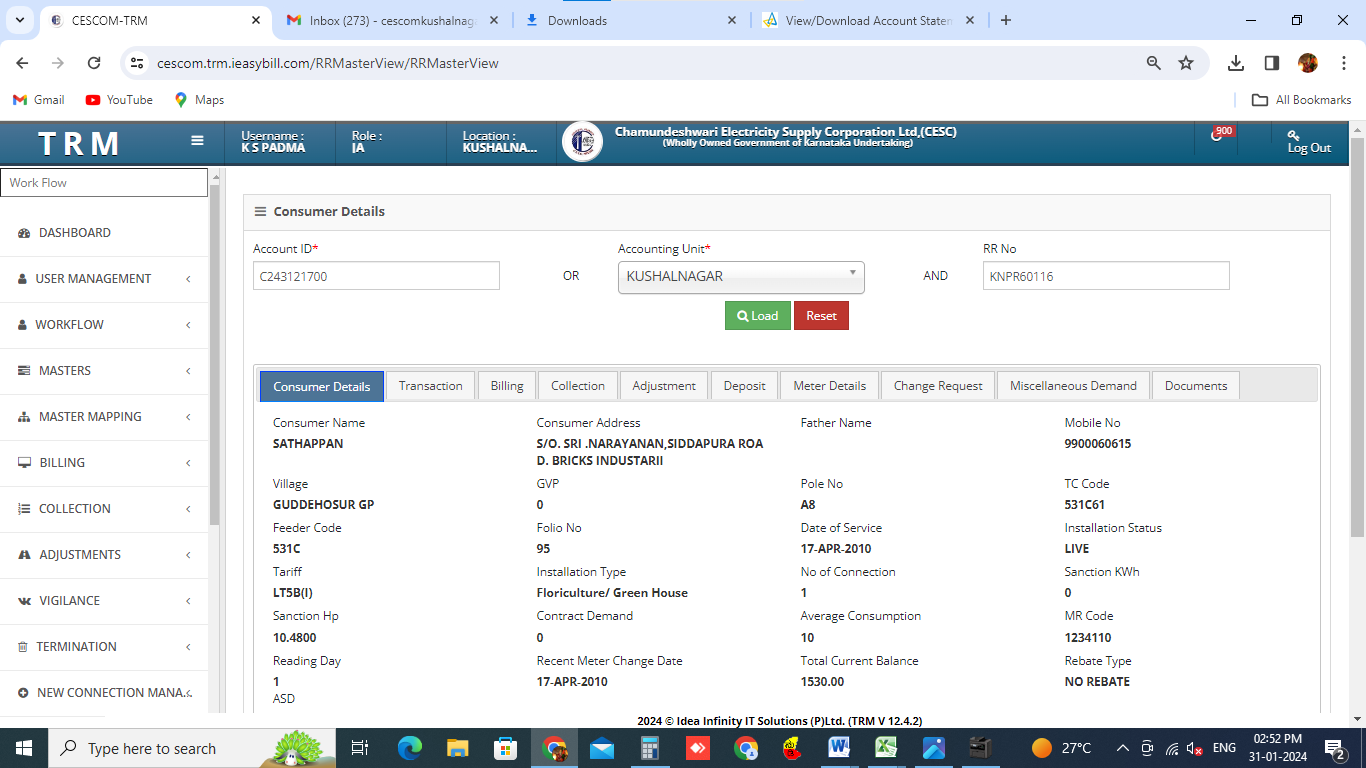Click the RR No input field
Screen dimensions: 1366x768
click(x=1106, y=276)
